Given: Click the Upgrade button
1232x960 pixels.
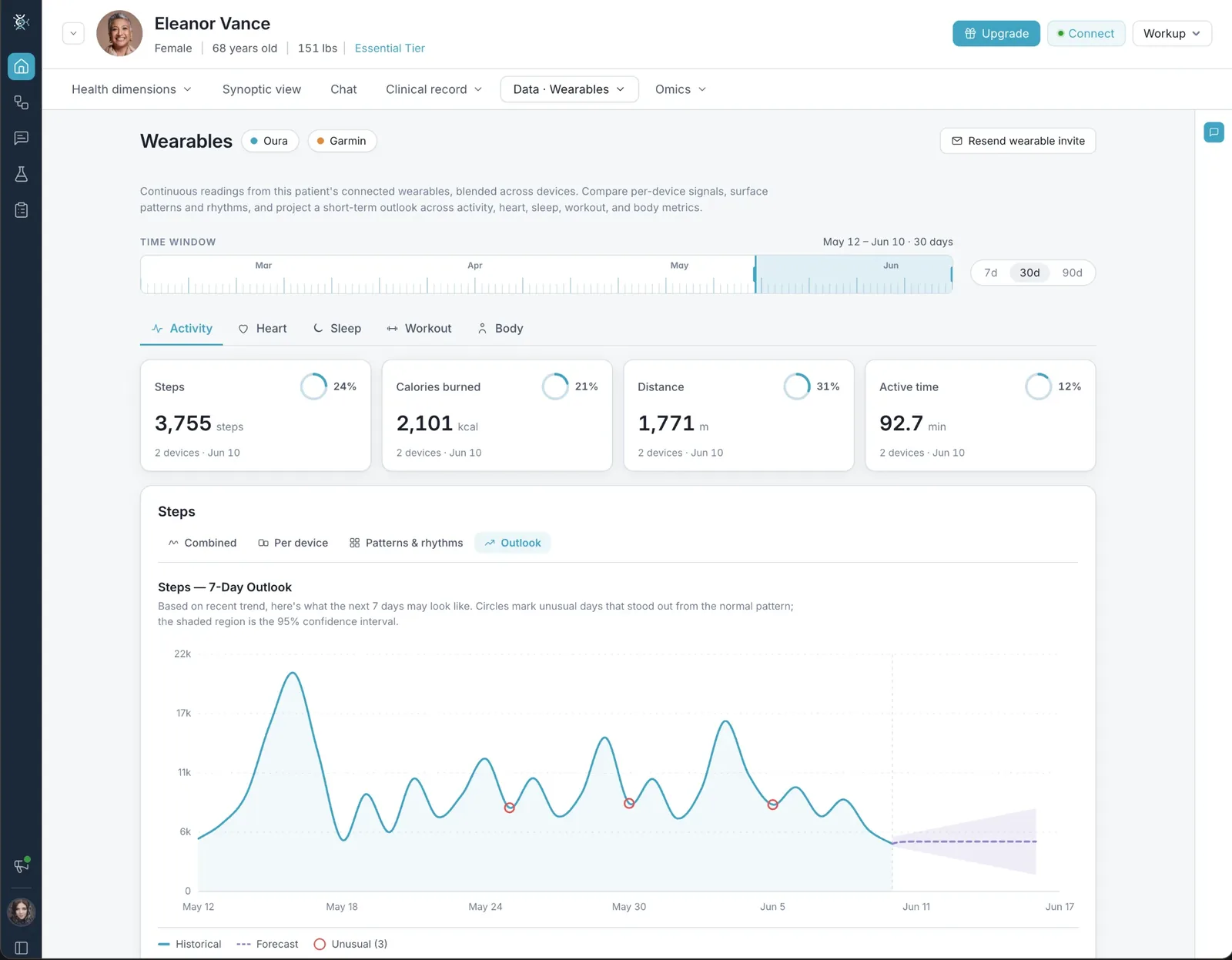Looking at the screenshot, I should (996, 33).
